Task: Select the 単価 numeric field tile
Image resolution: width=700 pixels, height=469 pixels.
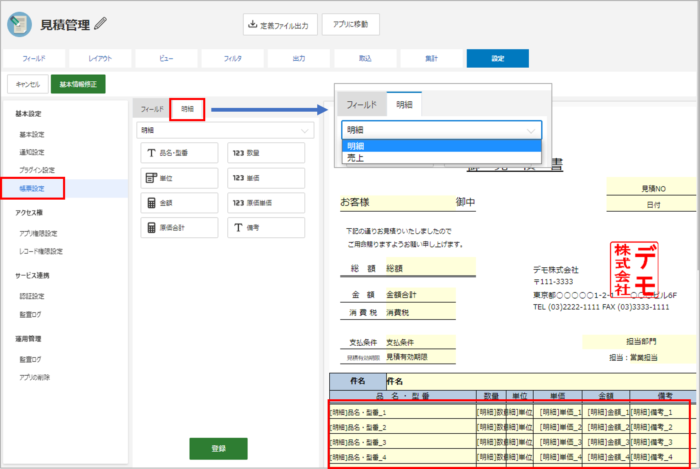Action: pos(266,178)
